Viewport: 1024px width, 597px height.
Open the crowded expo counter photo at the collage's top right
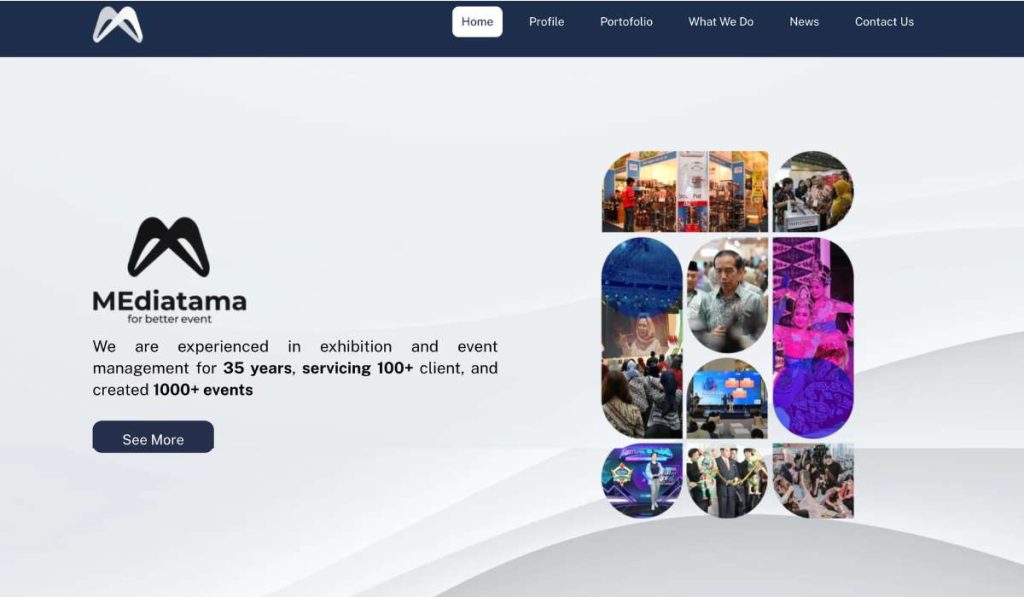point(812,191)
